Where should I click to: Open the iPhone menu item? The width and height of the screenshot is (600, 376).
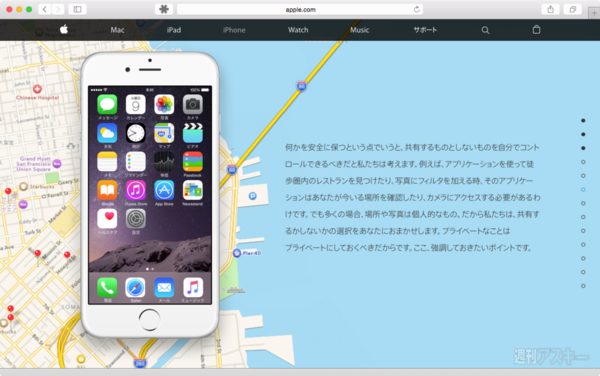tap(234, 30)
